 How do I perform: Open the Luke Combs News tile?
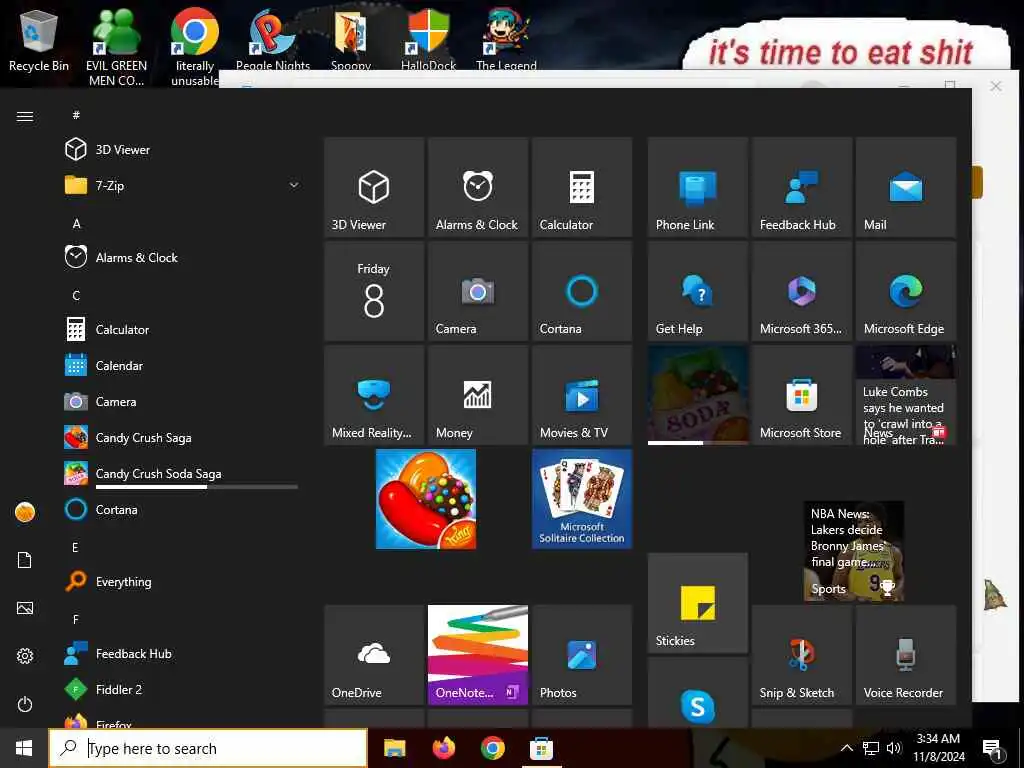pos(905,394)
